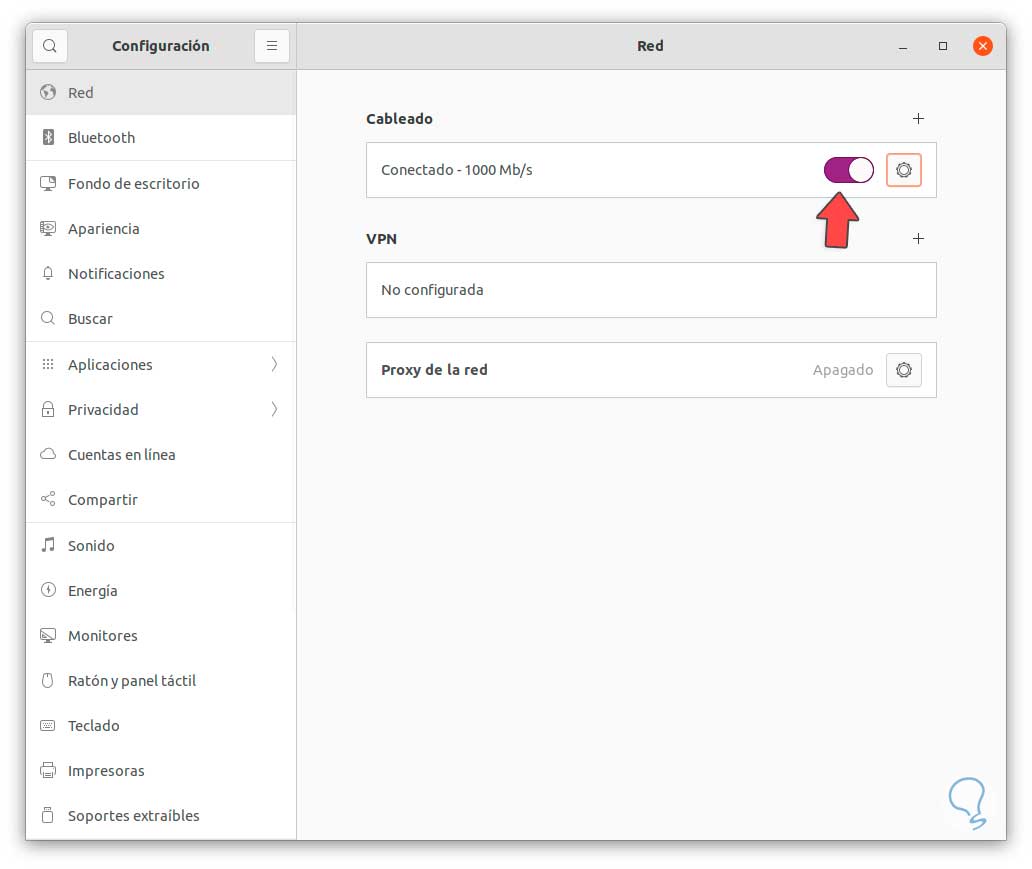Image resolution: width=1032 pixels, height=869 pixels.
Task: Open the Notificaciones settings panel
Action: [116, 274]
